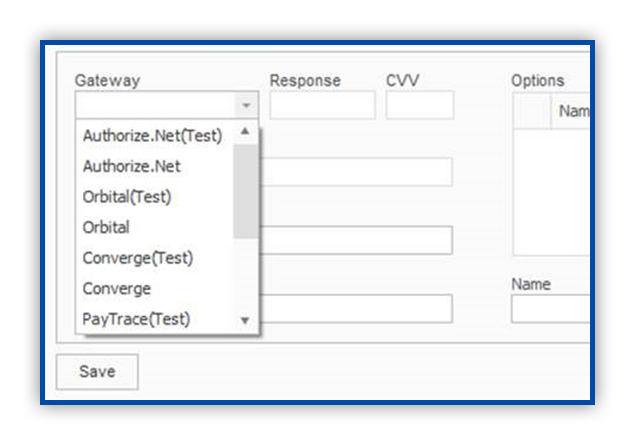635x445 pixels.
Task: Click the third wide field beside PayTrace(Test)
Action: click(x=356, y=309)
